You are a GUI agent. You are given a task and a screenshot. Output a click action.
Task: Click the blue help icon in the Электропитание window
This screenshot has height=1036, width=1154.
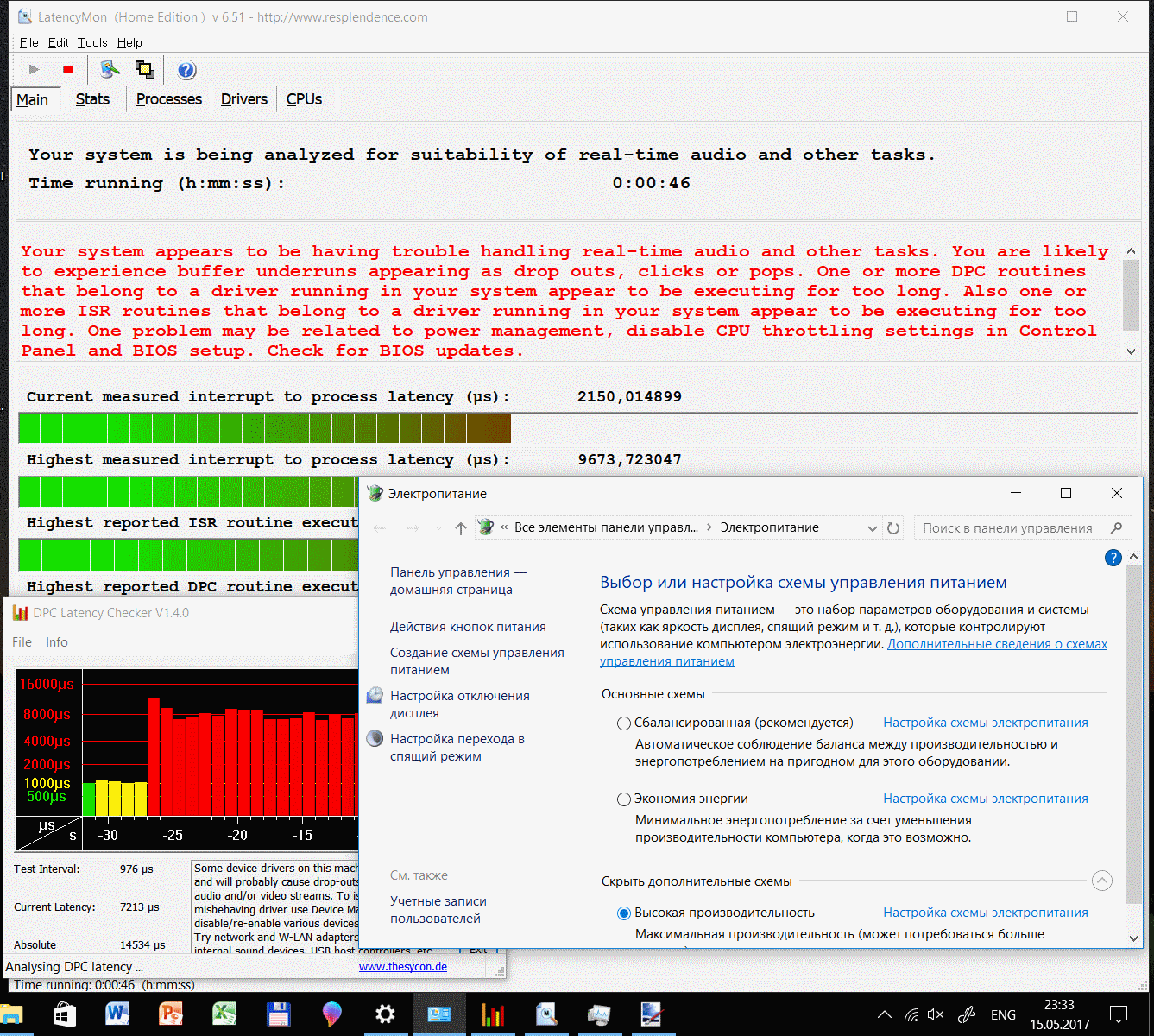point(1113,558)
